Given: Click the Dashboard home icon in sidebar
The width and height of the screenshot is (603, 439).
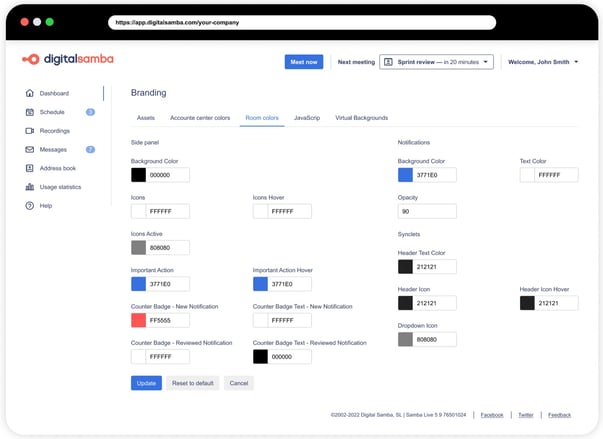Looking at the screenshot, I should point(30,93).
